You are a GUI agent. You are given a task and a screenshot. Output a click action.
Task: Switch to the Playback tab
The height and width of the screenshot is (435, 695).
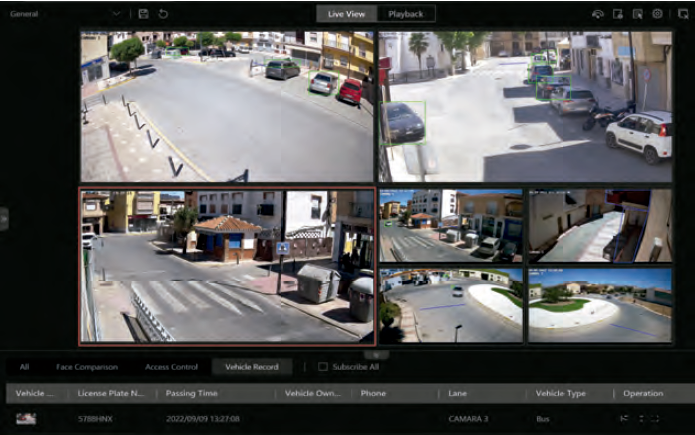coord(405,14)
